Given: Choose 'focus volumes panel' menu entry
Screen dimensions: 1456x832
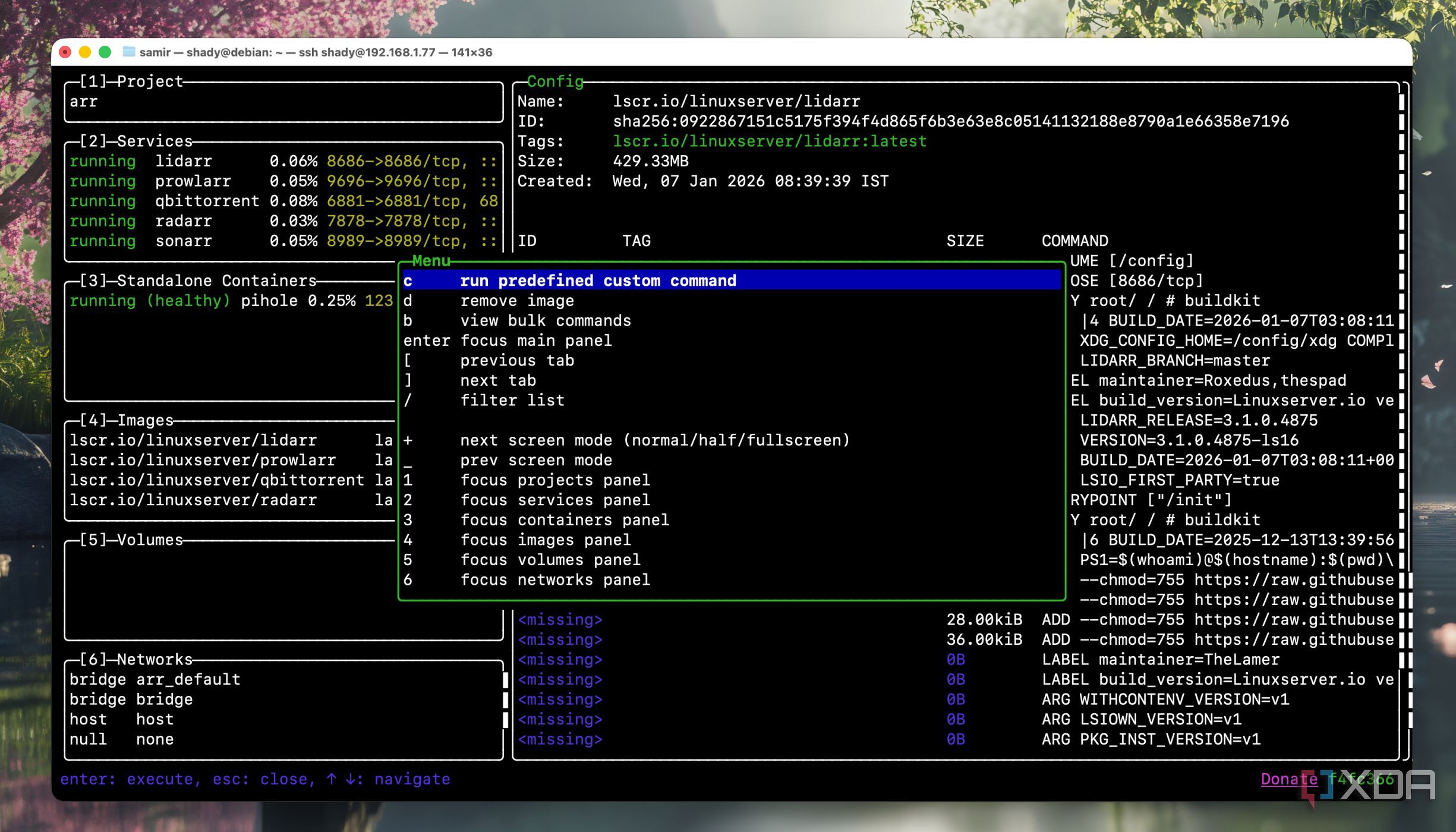Looking at the screenshot, I should 732,559.
